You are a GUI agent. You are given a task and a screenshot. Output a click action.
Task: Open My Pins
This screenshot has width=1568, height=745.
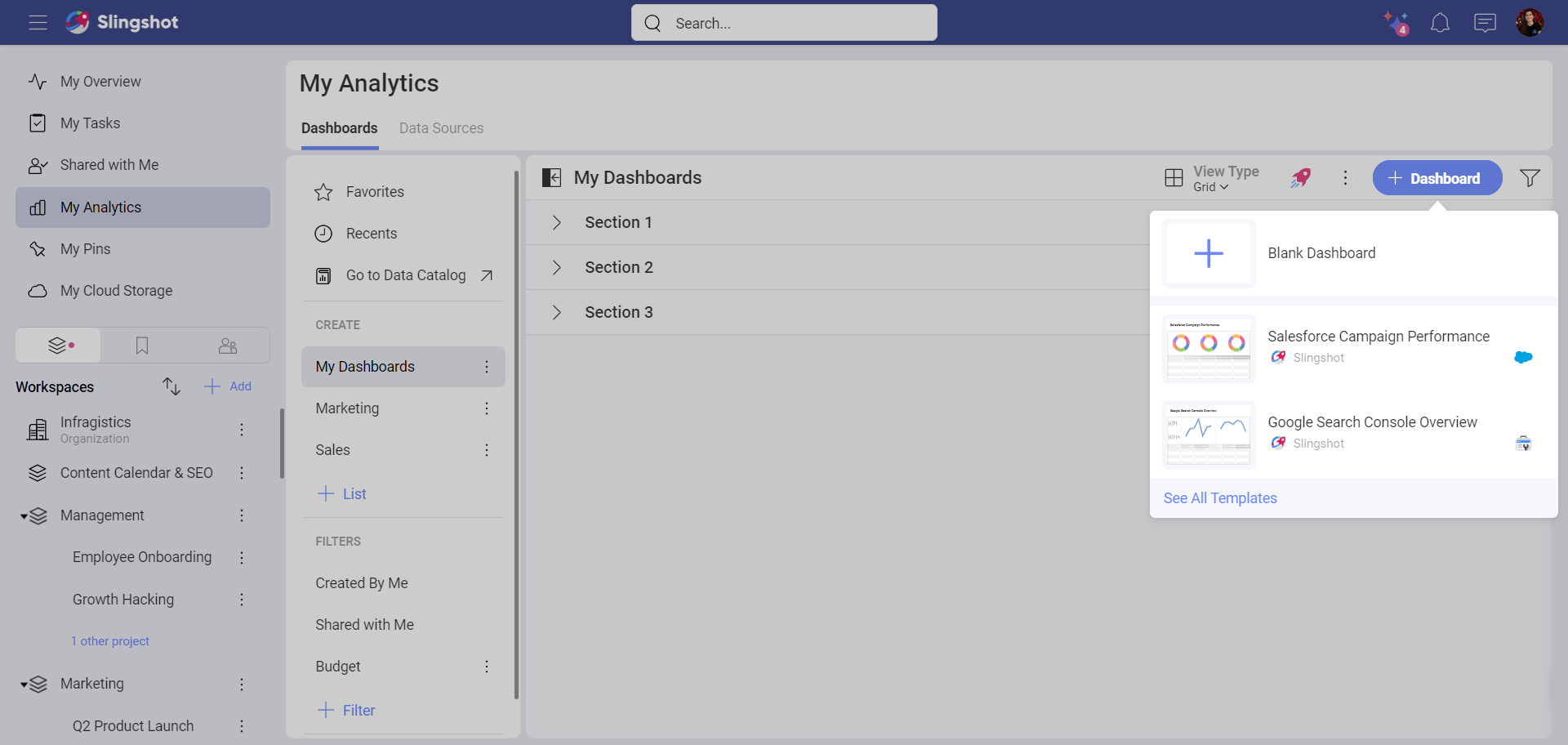point(143,249)
